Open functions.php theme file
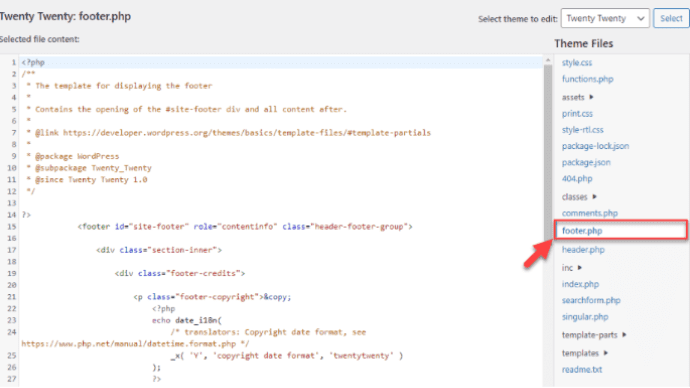The image size is (690, 388). [587, 79]
